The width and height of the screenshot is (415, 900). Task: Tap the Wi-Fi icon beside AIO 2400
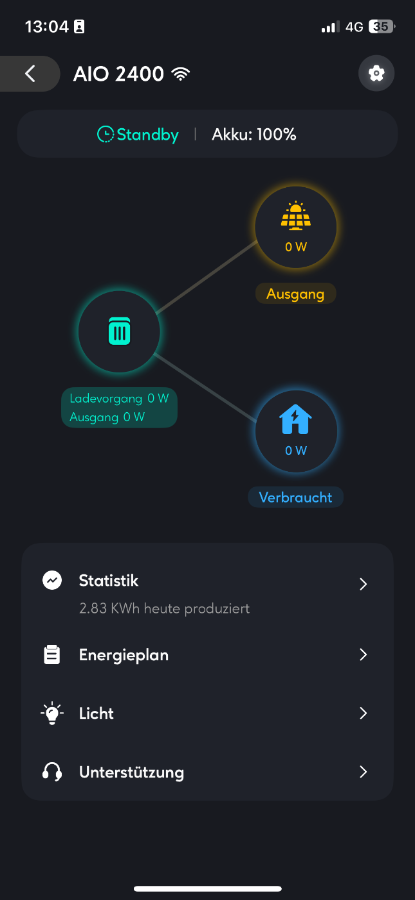point(181,74)
